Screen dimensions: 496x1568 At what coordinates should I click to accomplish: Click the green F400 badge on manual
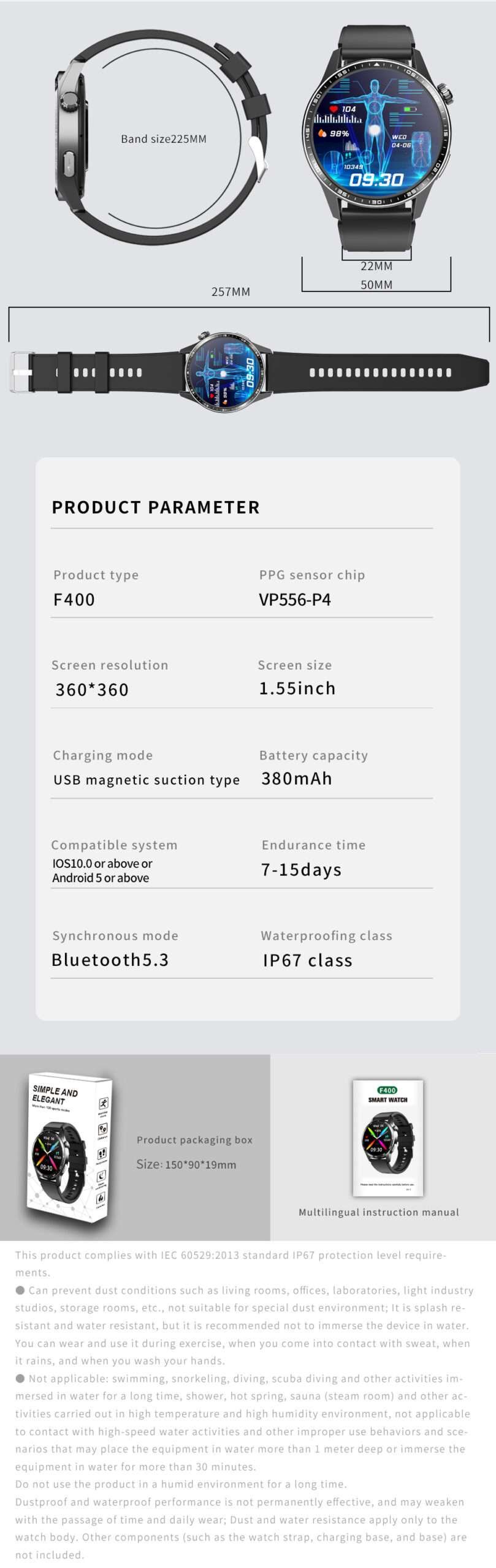click(387, 1090)
